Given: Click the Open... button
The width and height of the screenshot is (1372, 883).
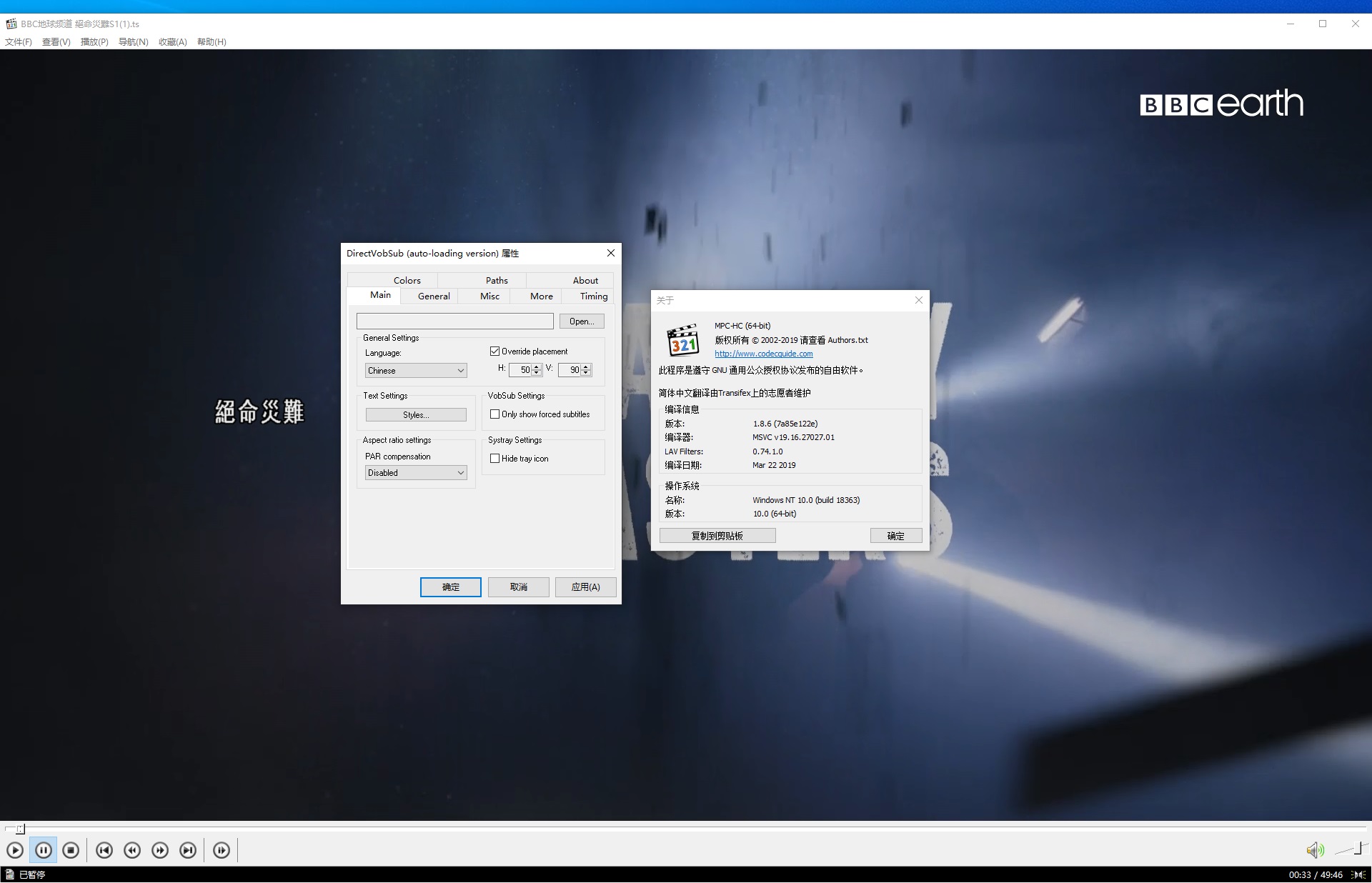Looking at the screenshot, I should (x=582, y=321).
